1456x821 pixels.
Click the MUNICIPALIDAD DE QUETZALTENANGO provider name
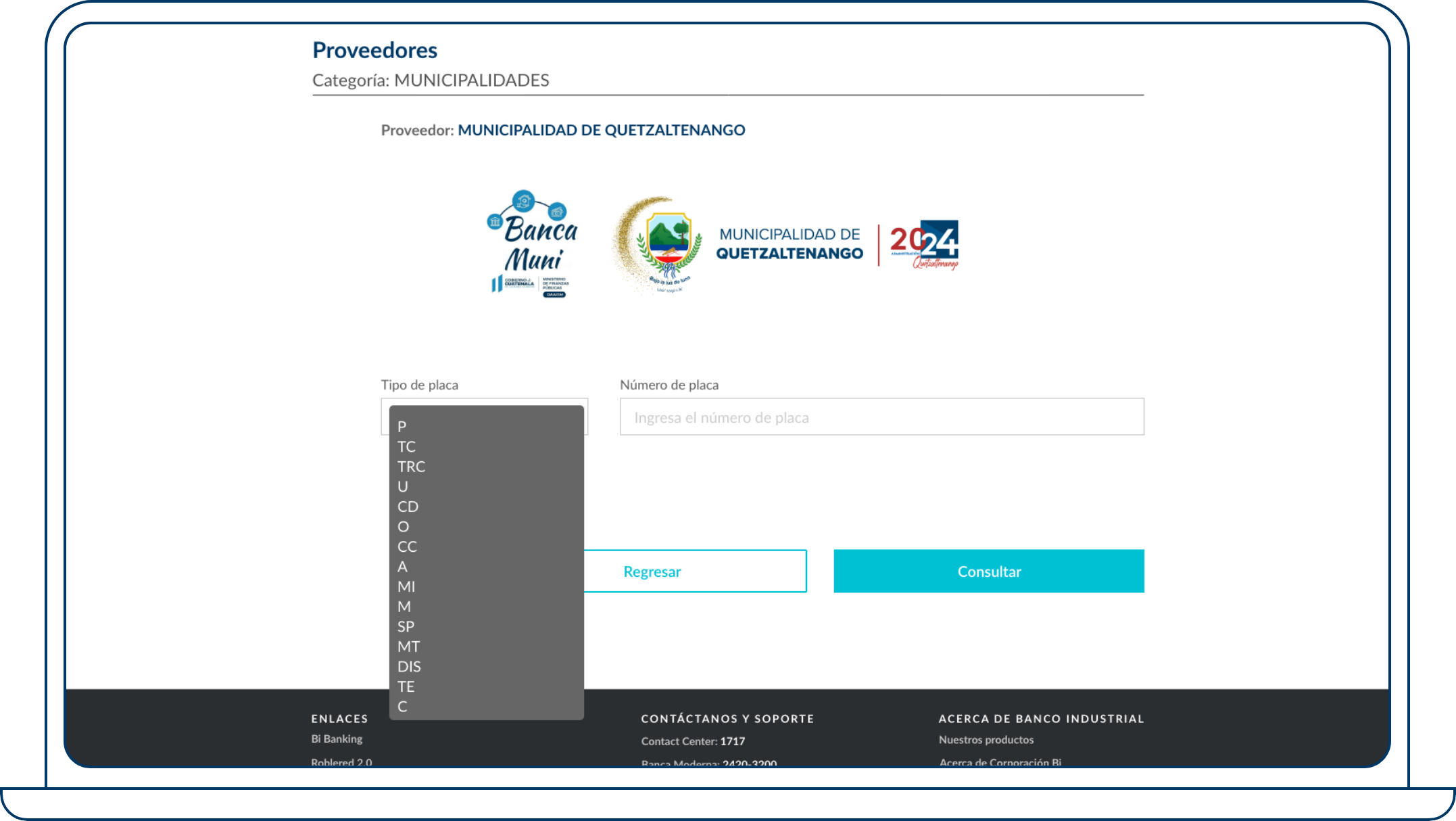602,130
